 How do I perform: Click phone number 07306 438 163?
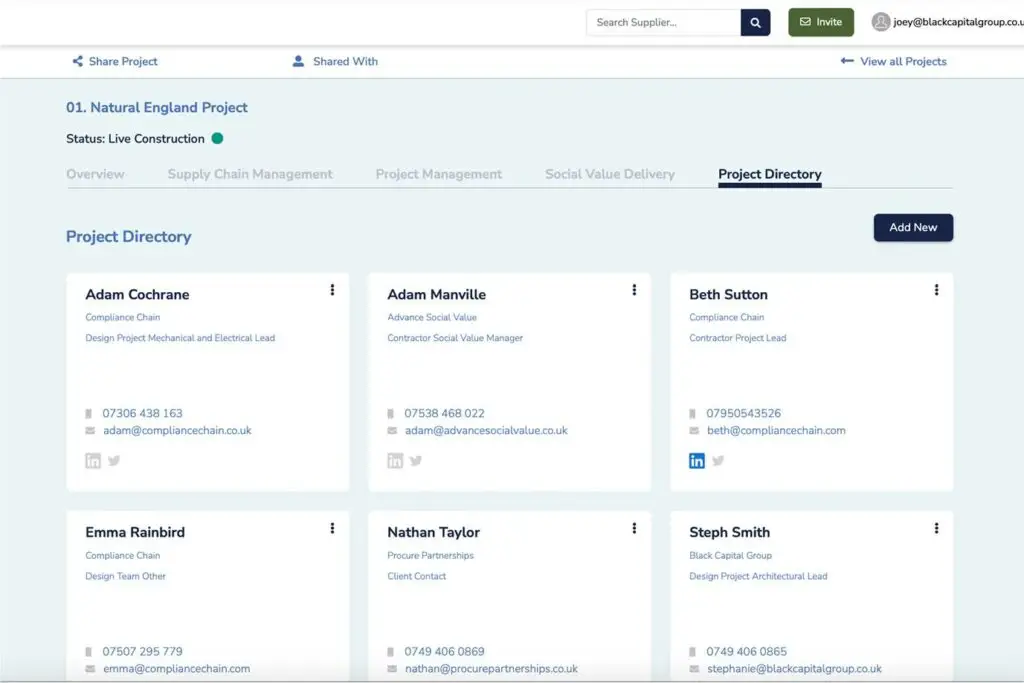point(142,413)
